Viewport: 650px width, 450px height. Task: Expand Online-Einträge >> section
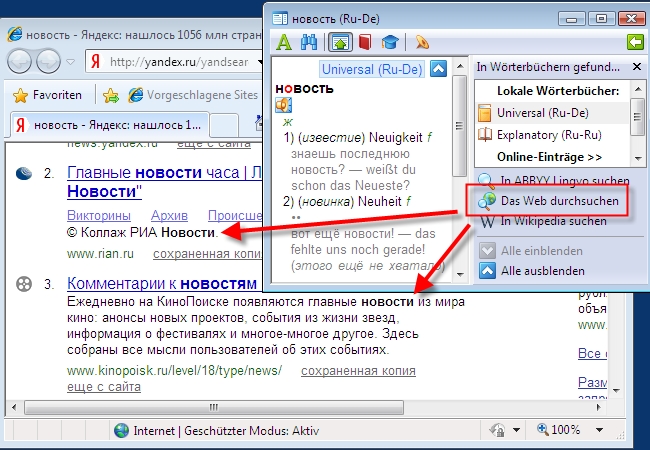pyautogui.click(x=549, y=157)
